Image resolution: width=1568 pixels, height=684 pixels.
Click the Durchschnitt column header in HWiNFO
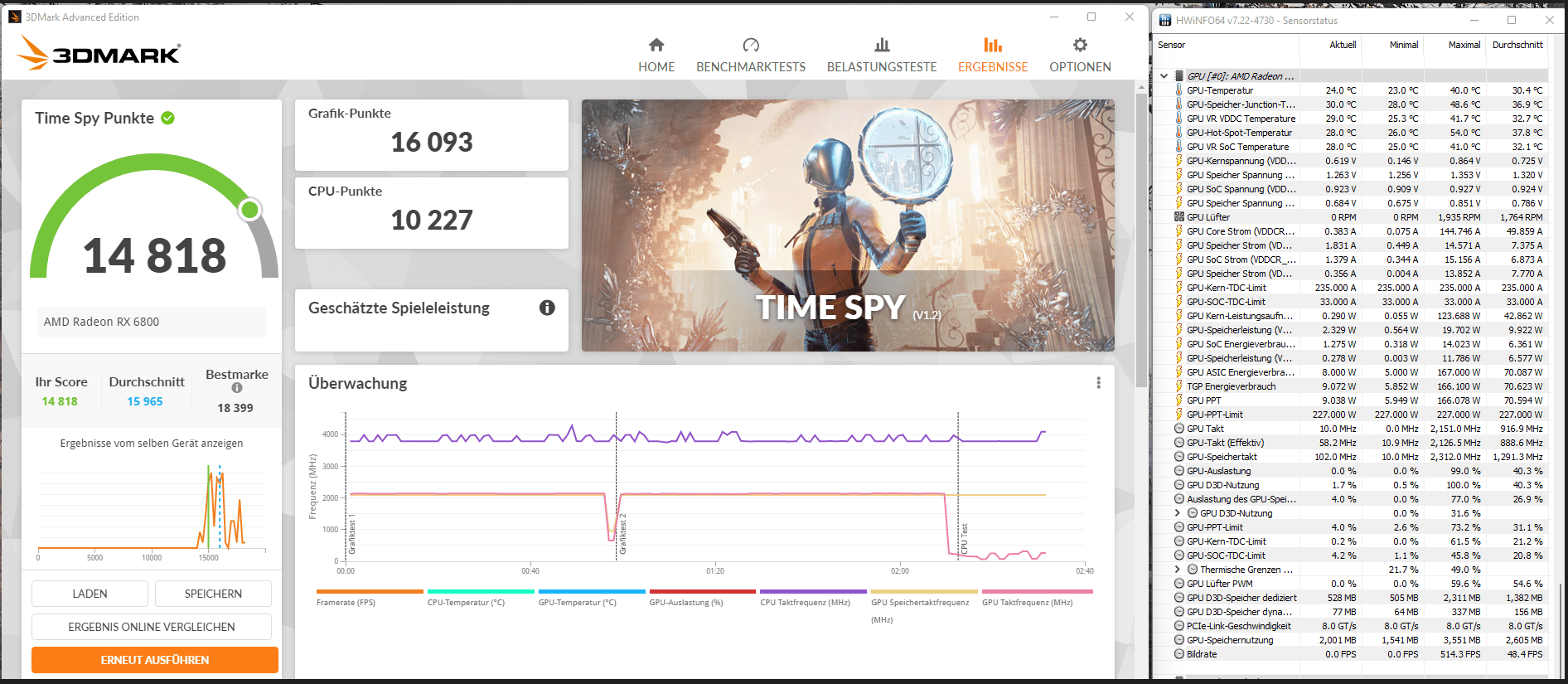tap(1517, 45)
